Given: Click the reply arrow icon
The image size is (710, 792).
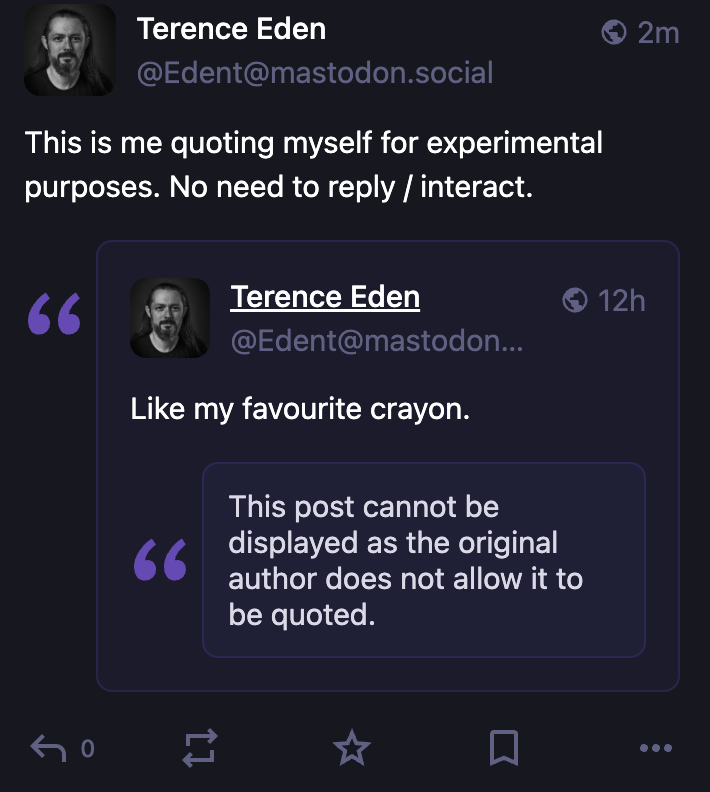Looking at the screenshot, I should (49, 747).
